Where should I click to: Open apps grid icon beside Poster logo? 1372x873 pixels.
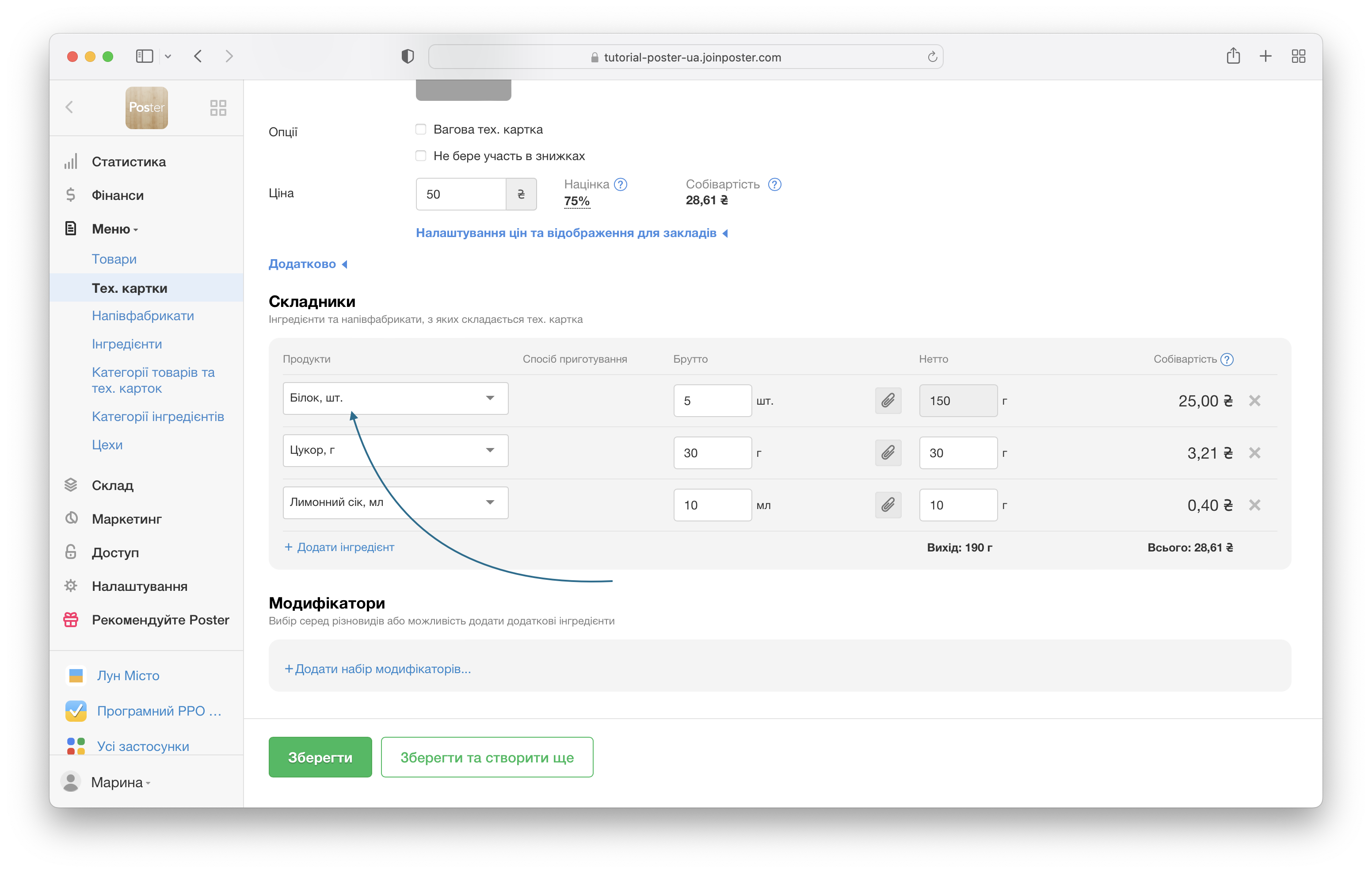tap(218, 108)
